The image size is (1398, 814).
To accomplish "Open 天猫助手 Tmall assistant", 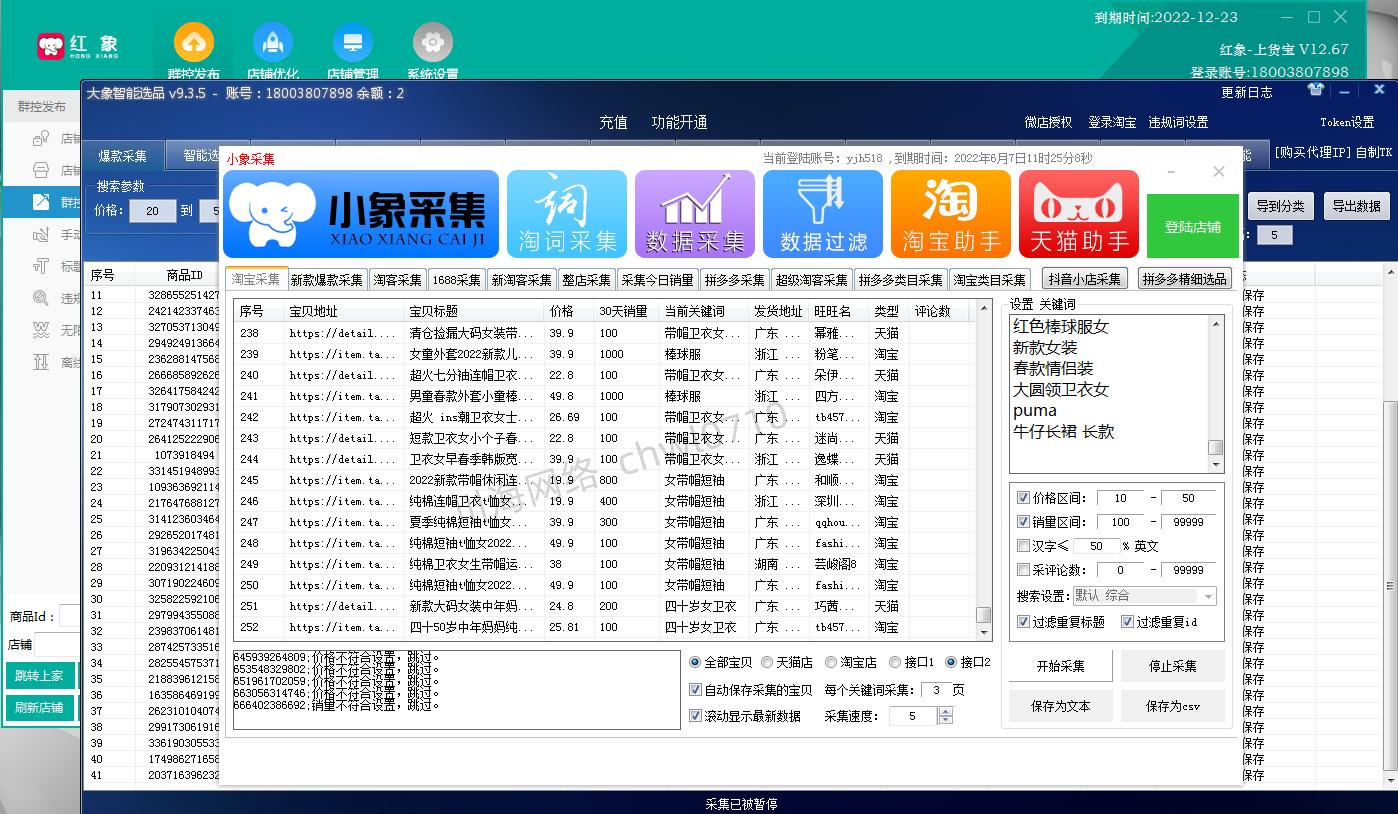I will (1078, 213).
